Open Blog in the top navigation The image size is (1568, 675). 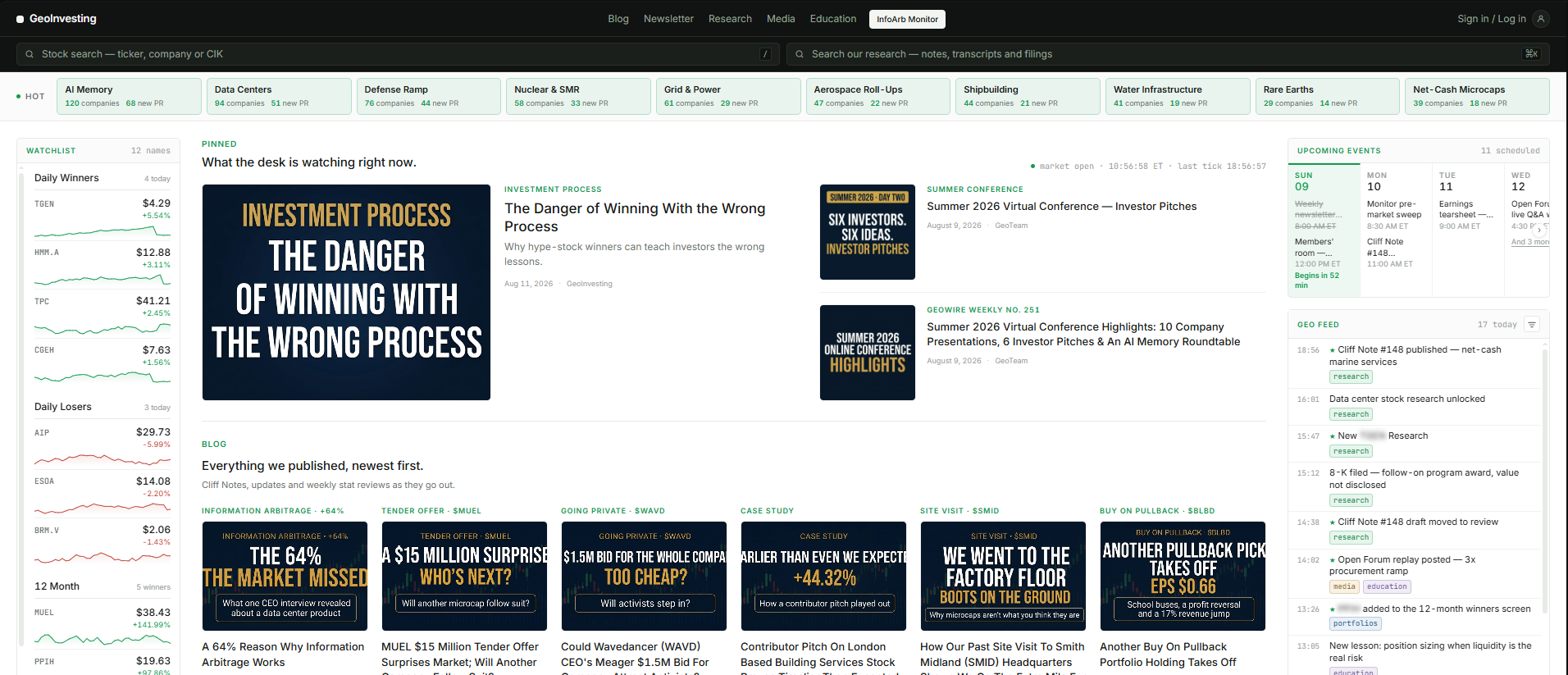tap(618, 19)
